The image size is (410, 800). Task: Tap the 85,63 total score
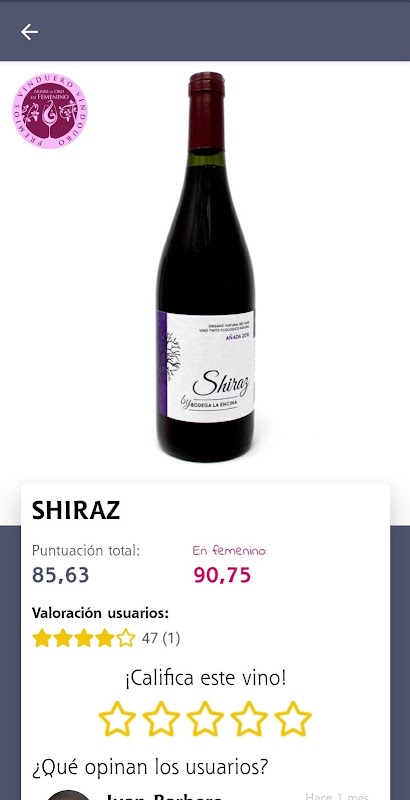pos(61,575)
